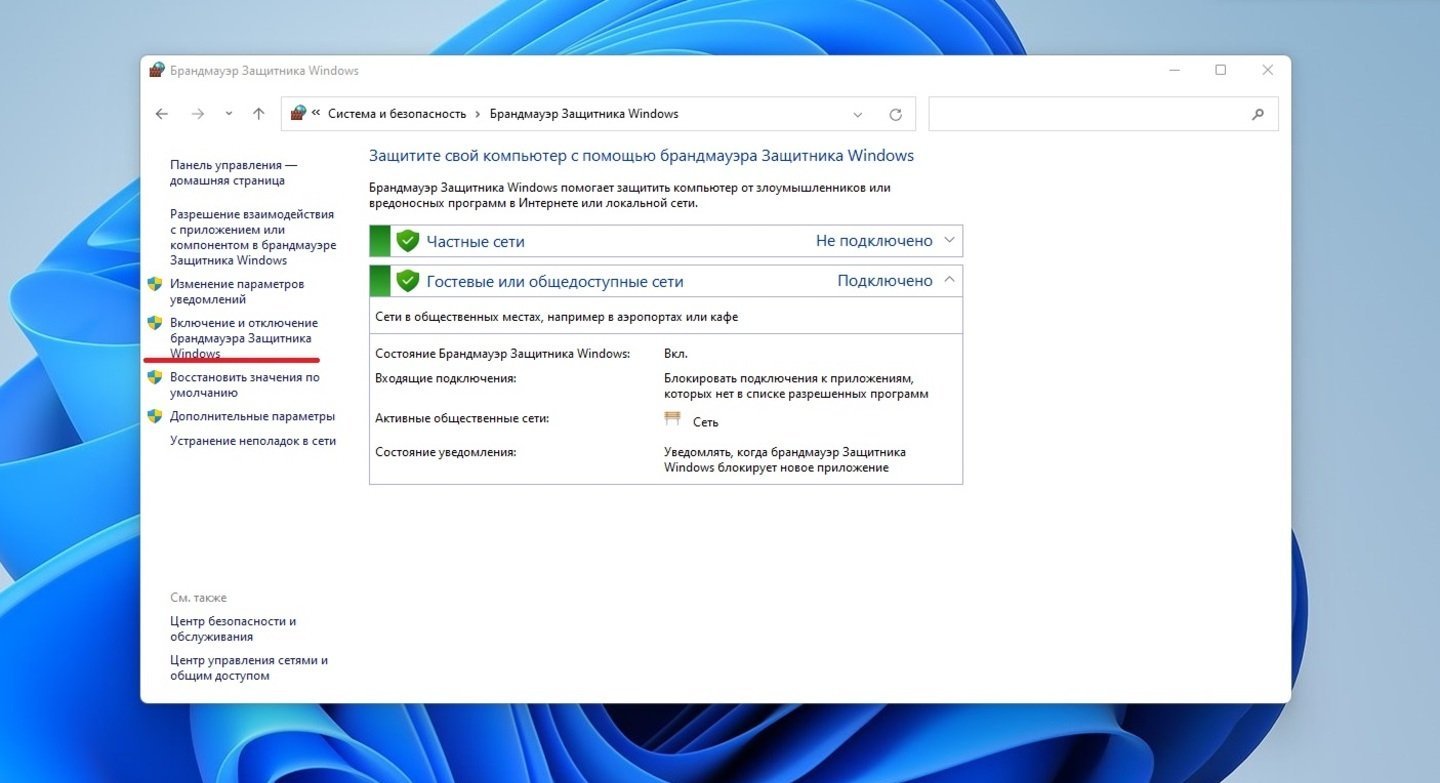The height and width of the screenshot is (783, 1440).
Task: Open recent locations dropdown arrow
Action: (x=228, y=114)
